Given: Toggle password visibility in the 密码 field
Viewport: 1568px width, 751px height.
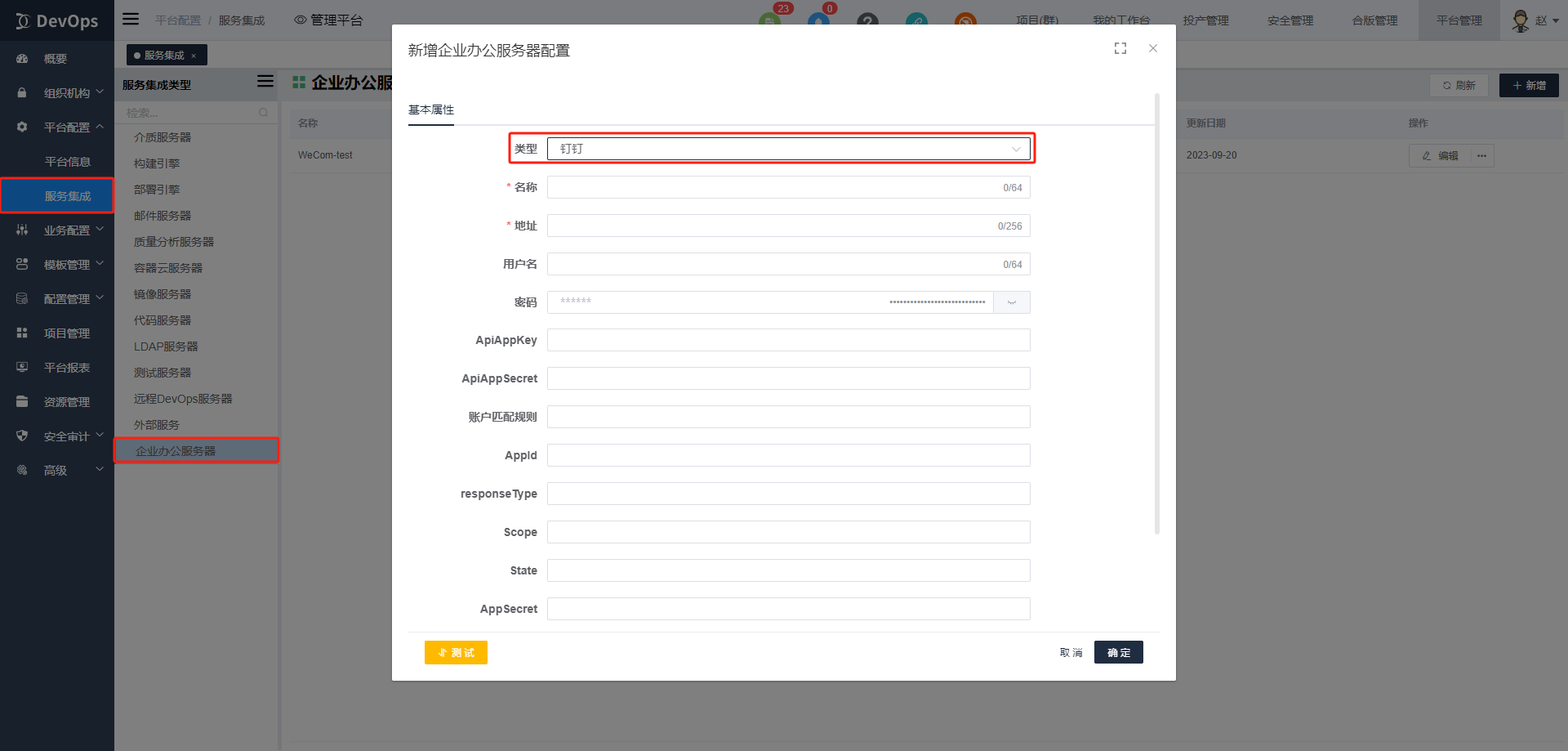Looking at the screenshot, I should 1012,302.
